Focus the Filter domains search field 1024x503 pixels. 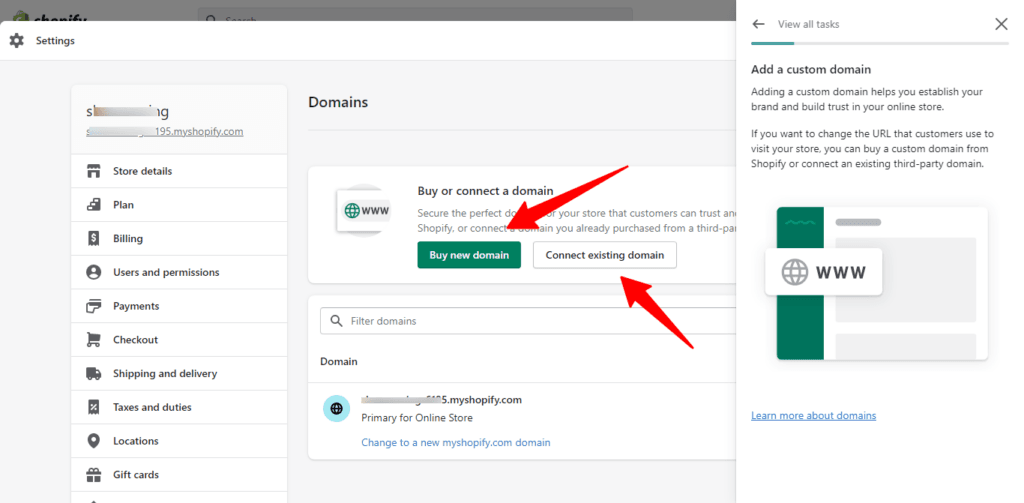(x=528, y=321)
